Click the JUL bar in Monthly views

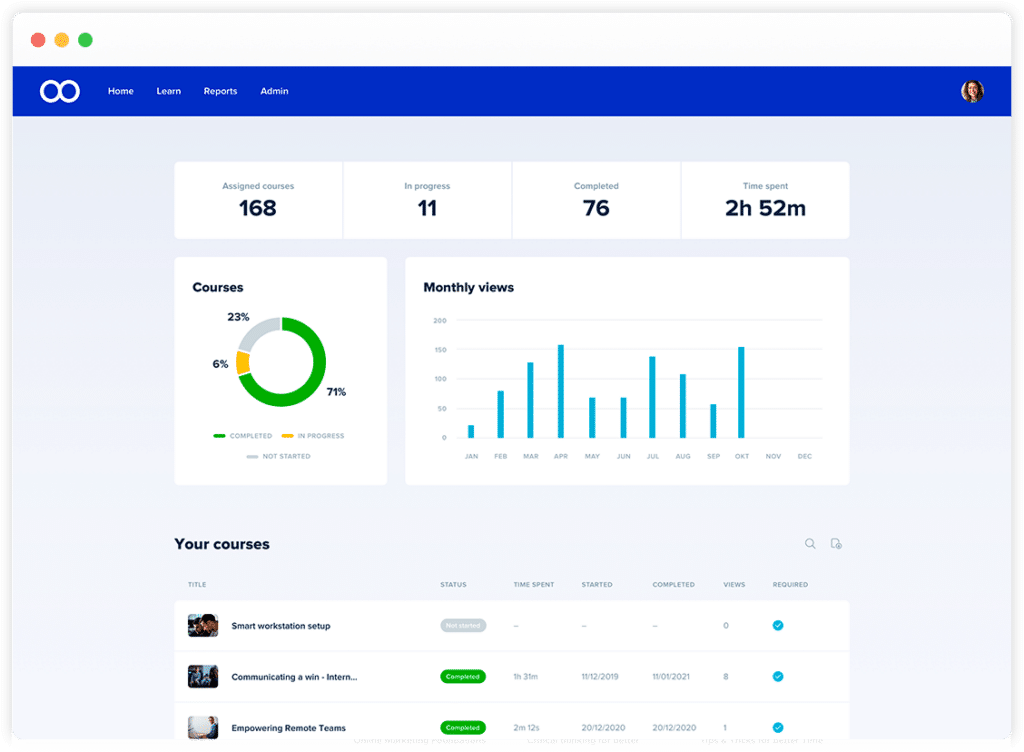click(652, 397)
